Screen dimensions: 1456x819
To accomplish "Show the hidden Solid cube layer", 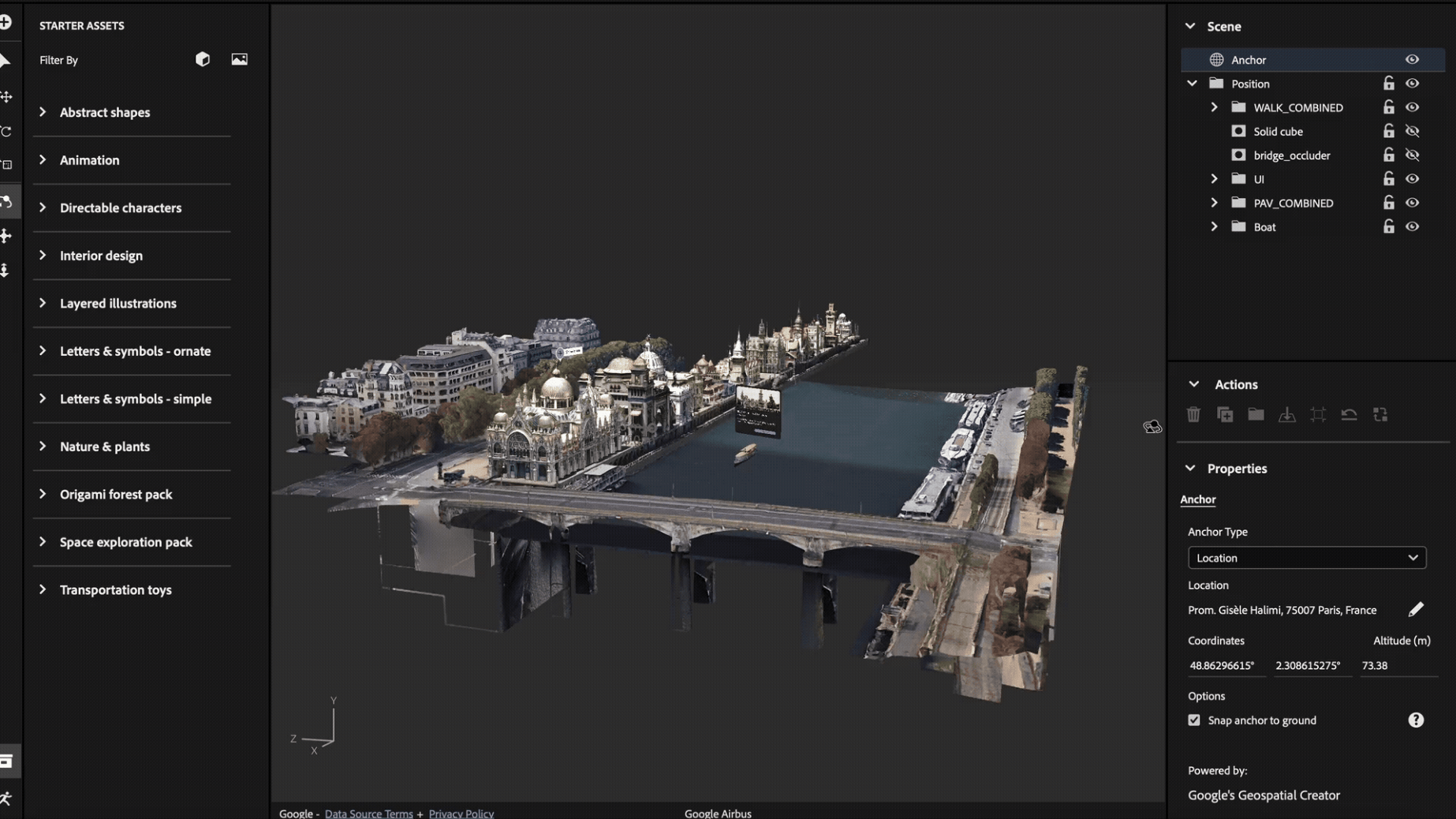I will pos(1412,131).
